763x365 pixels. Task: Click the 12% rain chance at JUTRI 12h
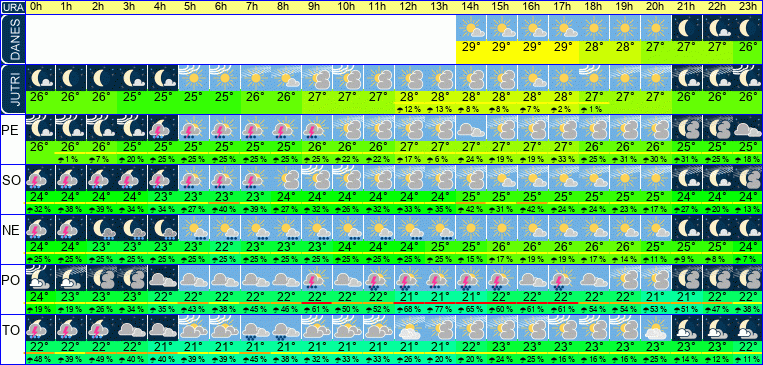click(409, 109)
